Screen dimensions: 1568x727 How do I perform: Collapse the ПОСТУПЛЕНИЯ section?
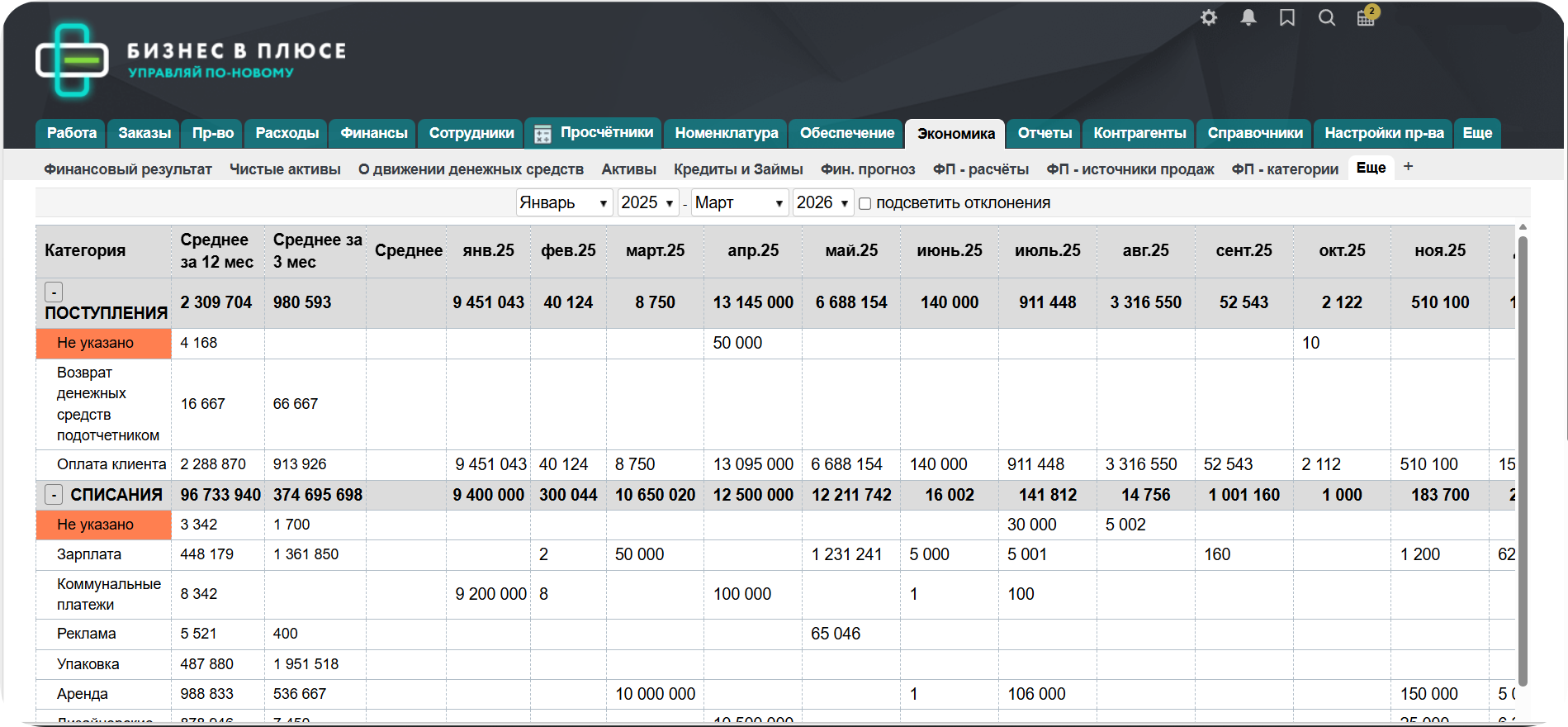point(53,292)
